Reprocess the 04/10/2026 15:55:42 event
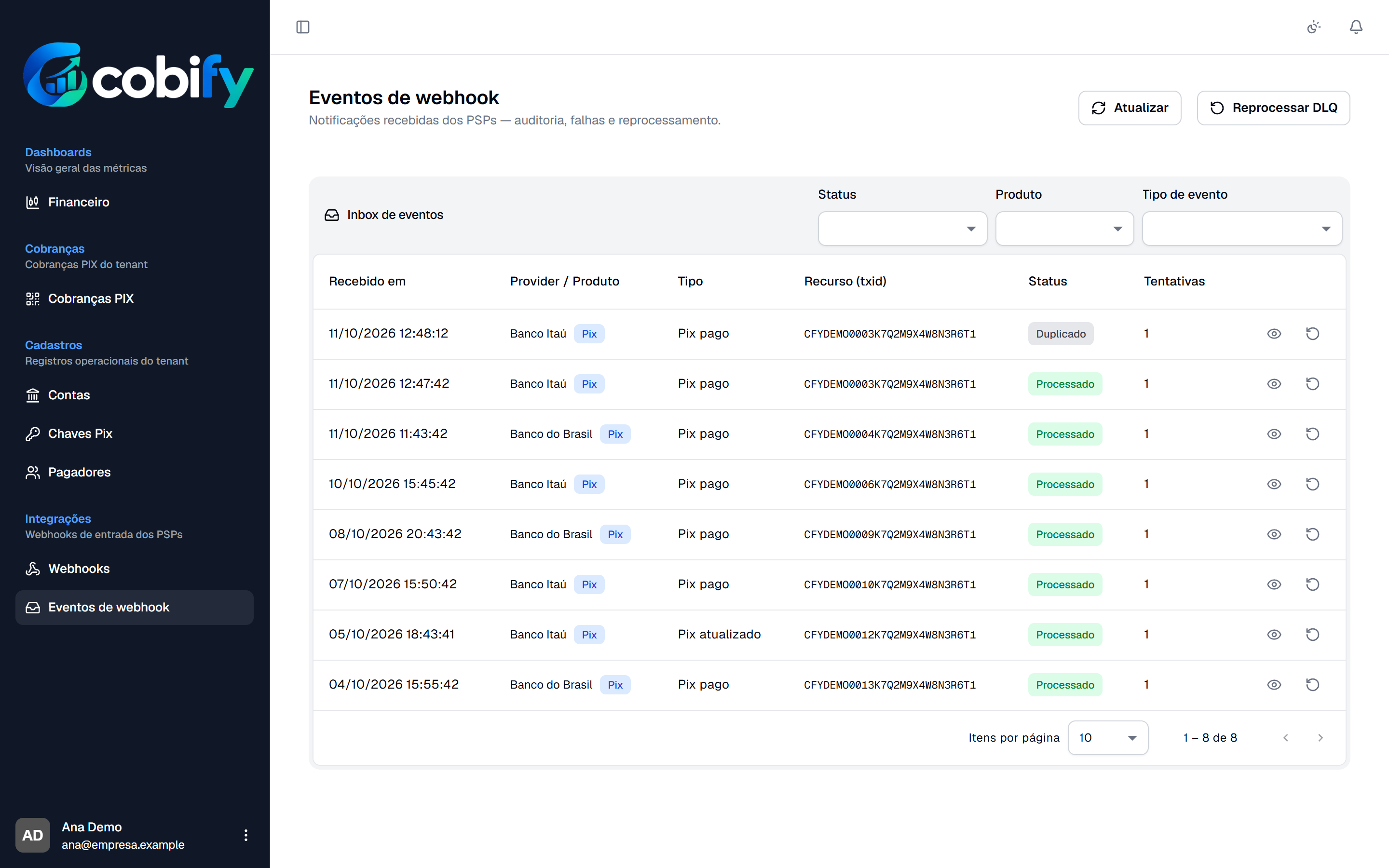This screenshot has height=868, width=1389. click(1312, 684)
